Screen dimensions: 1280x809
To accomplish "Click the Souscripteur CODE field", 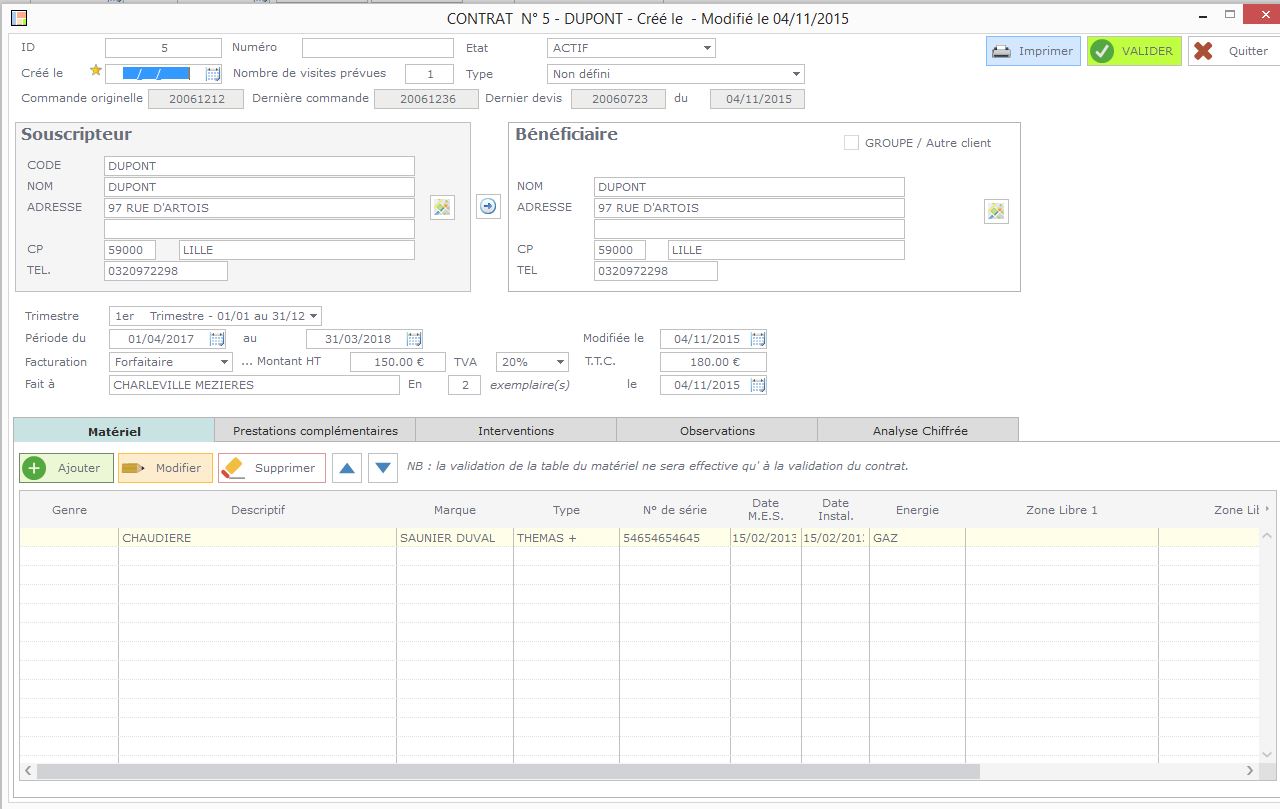I will (259, 166).
